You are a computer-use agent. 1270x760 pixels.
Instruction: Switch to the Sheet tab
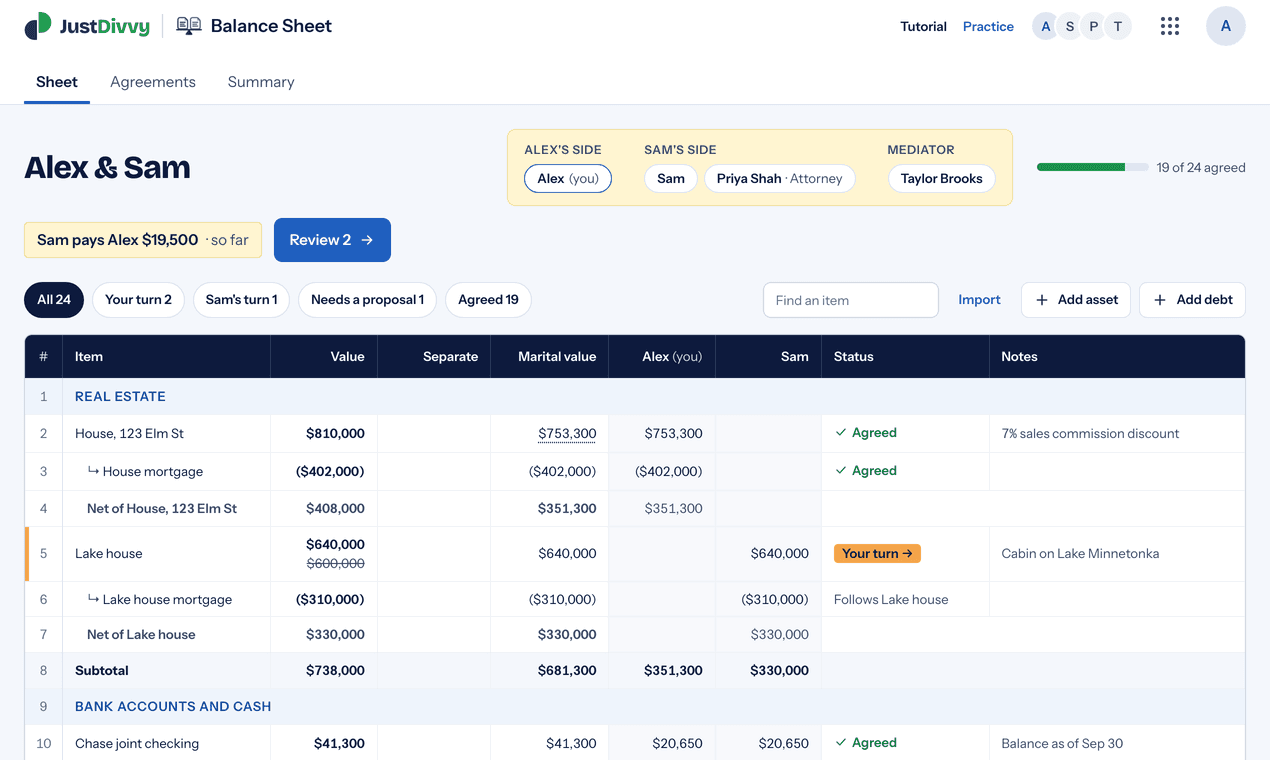tap(57, 82)
